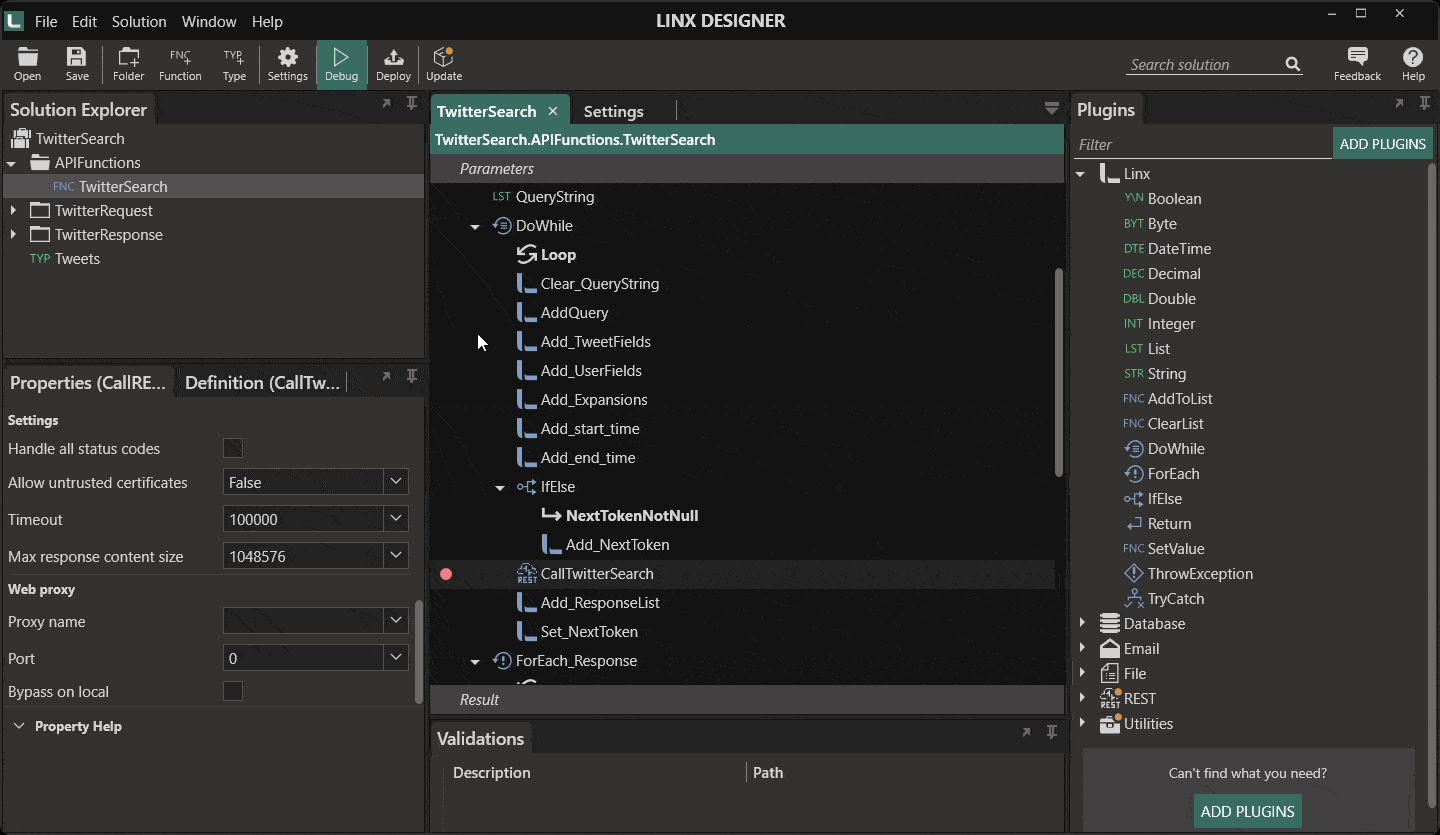Save the solution using the Save icon

point(77,64)
